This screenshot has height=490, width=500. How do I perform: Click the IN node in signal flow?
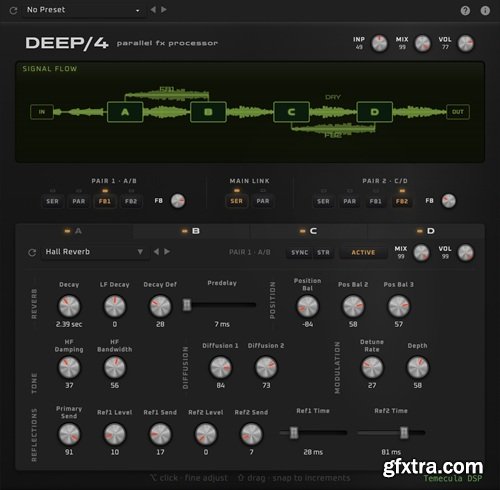[42, 112]
